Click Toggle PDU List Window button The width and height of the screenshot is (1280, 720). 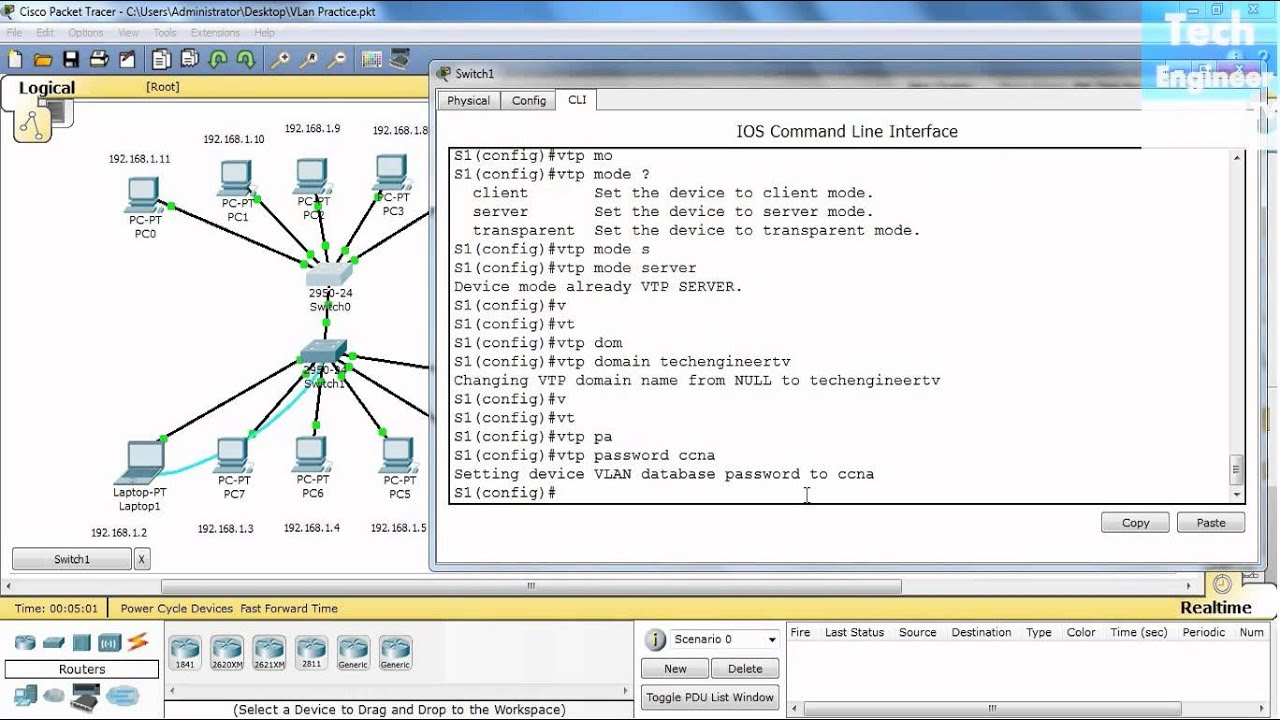coord(710,697)
